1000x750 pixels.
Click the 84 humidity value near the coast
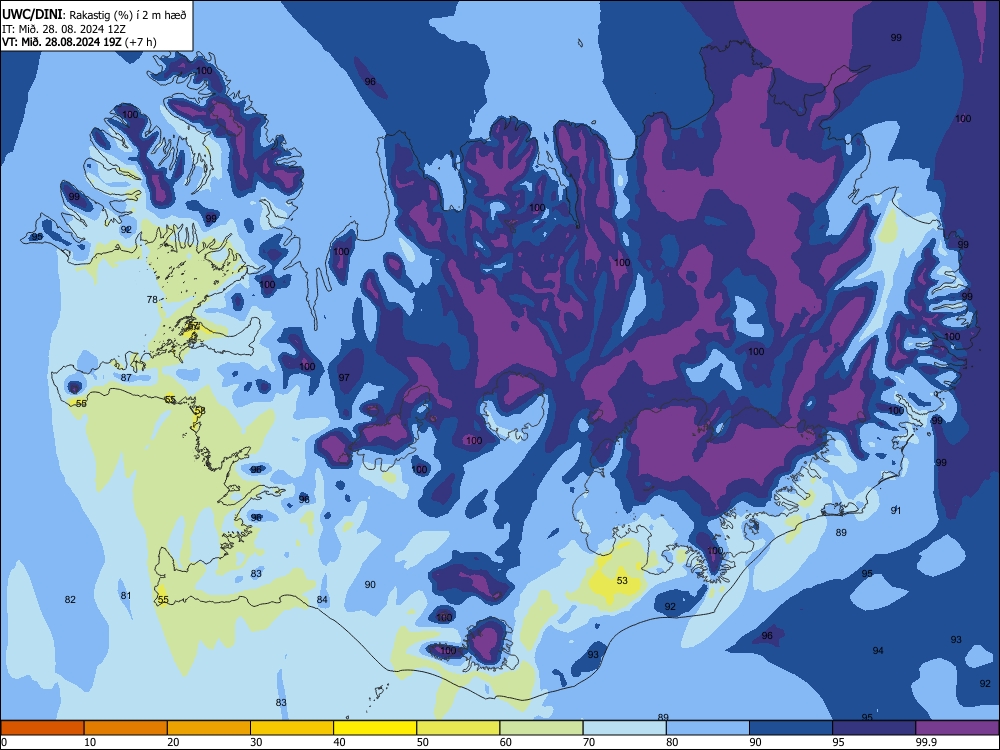[x=322, y=599]
